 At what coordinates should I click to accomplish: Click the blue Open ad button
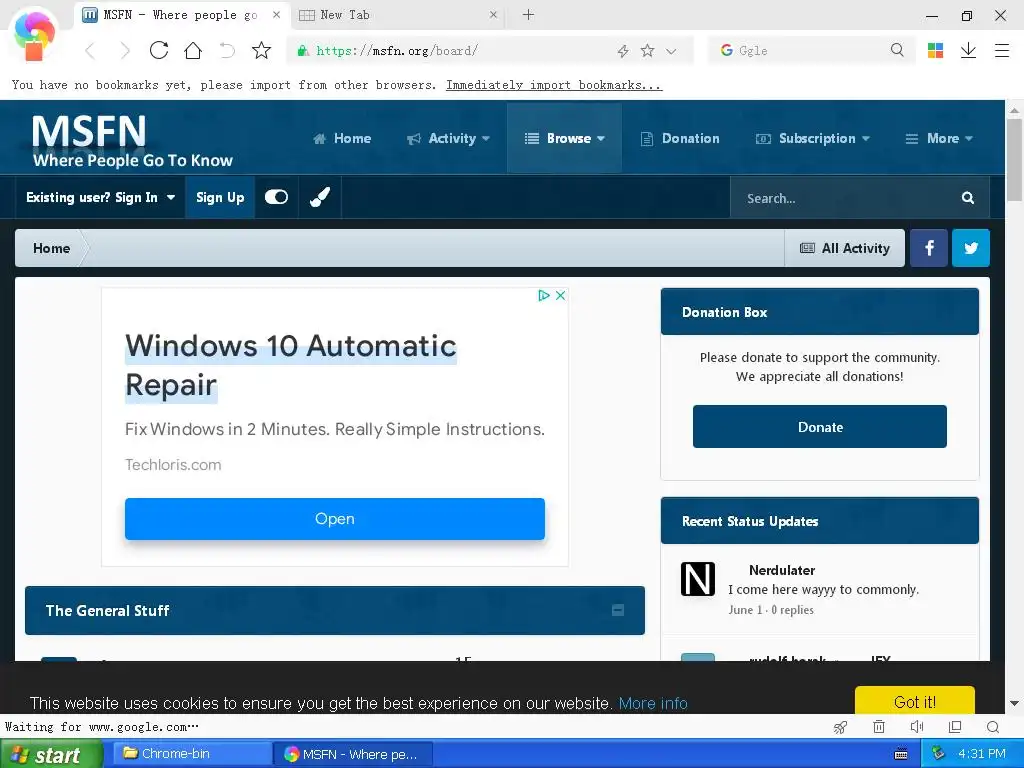(334, 519)
